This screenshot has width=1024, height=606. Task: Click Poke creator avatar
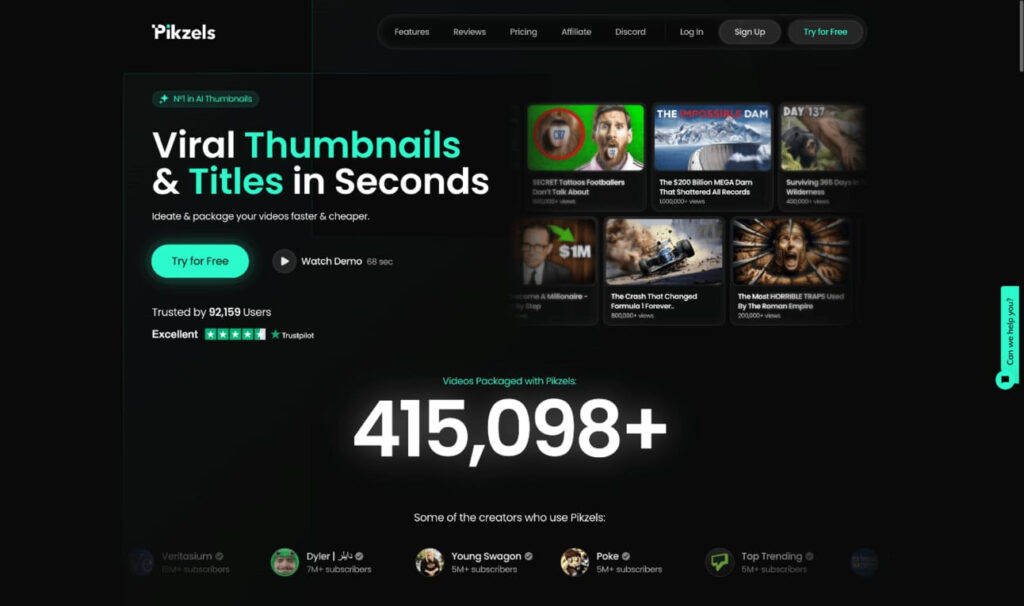[574, 562]
